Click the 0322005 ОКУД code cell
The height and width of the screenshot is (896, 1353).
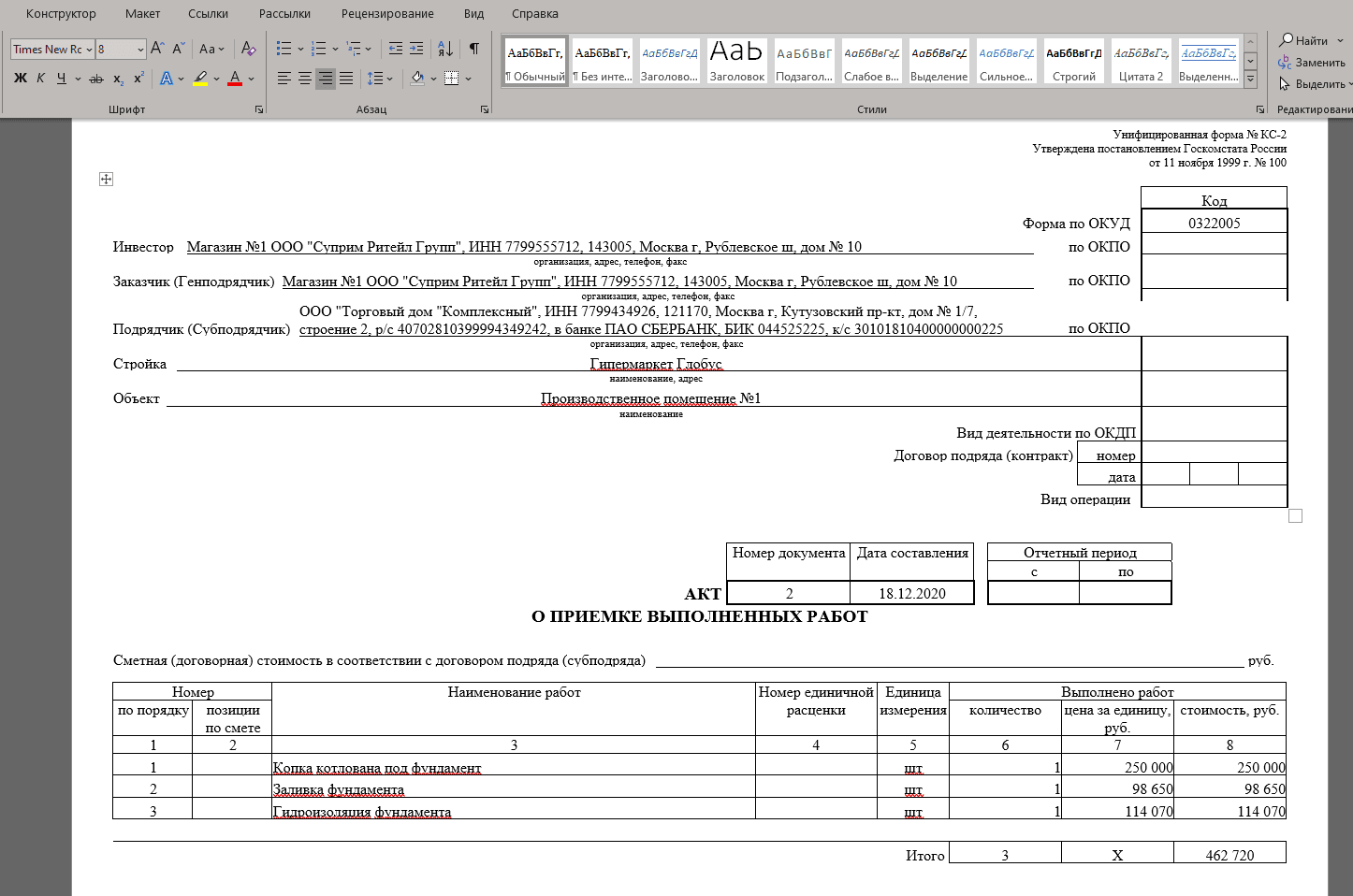tap(1215, 223)
